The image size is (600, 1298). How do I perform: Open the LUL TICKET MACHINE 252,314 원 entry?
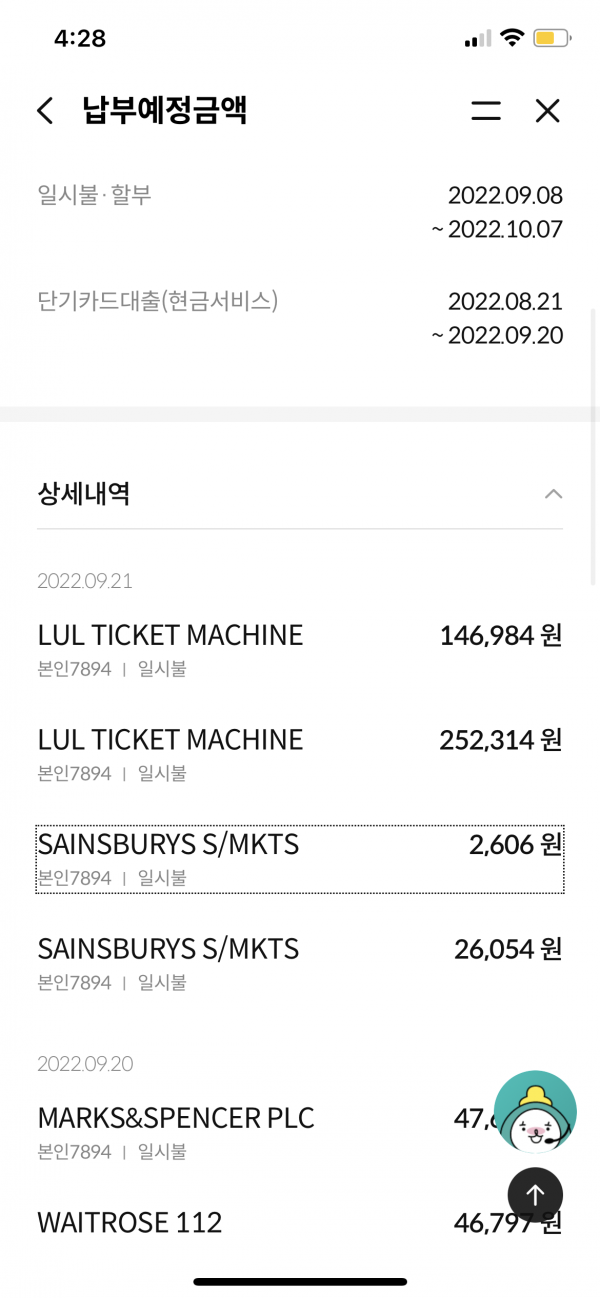pos(300,753)
